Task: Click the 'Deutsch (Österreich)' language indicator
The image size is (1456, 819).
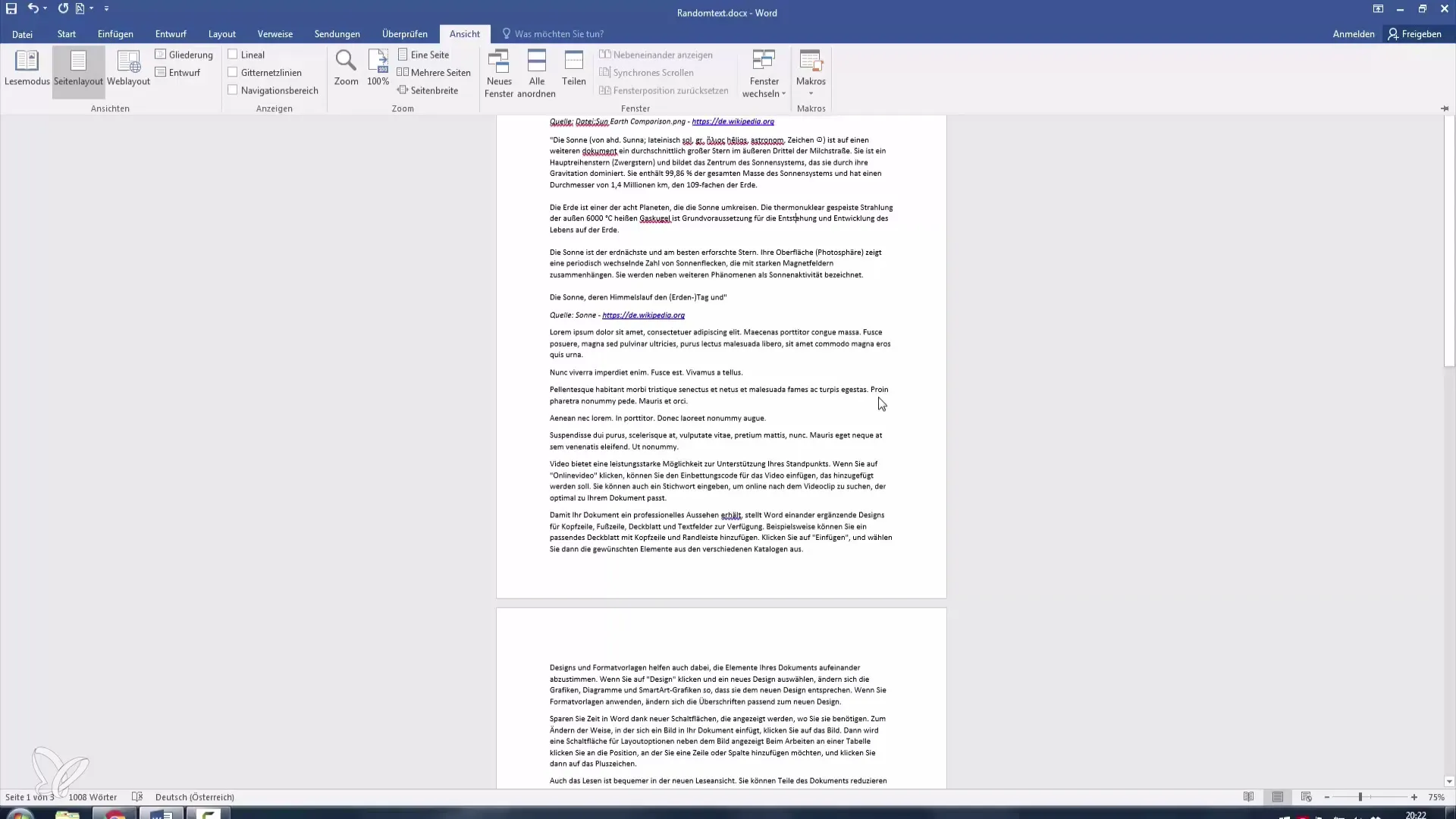Action: pos(195,797)
